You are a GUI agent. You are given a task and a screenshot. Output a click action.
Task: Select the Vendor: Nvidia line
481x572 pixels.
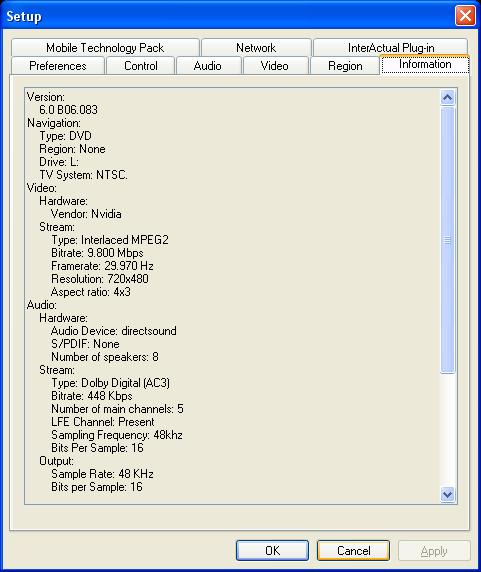coord(86,214)
